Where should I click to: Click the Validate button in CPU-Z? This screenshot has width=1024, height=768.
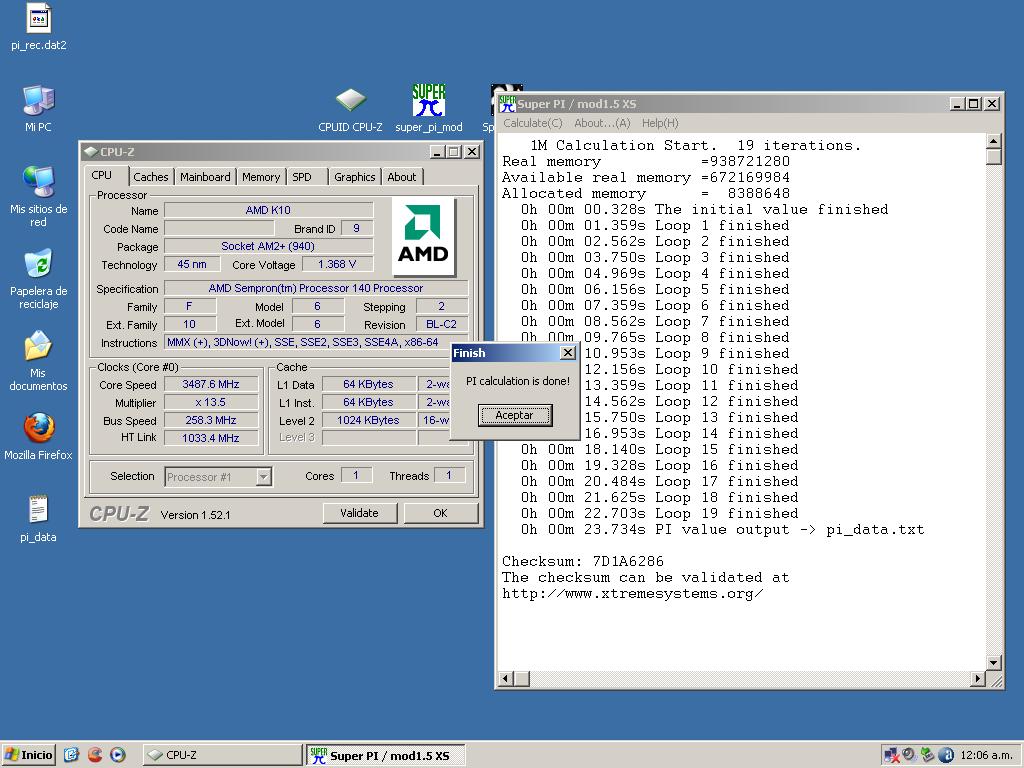tap(360, 513)
